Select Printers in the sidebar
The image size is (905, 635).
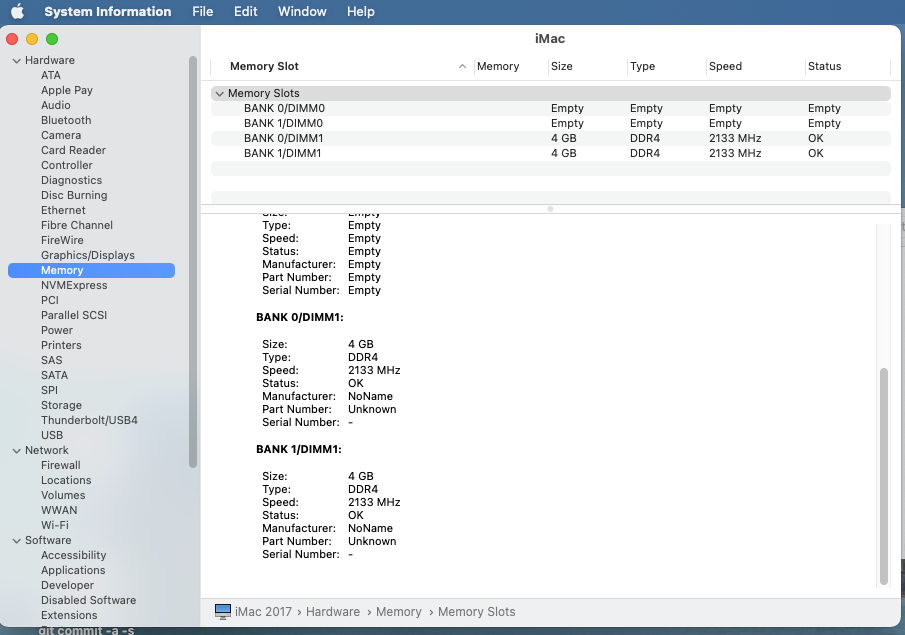[61, 346]
